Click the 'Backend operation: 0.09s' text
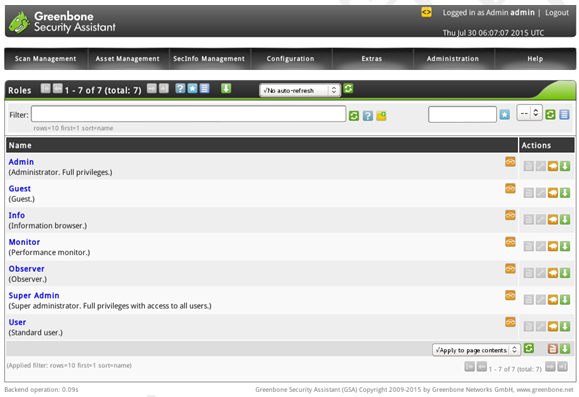The width and height of the screenshot is (579, 397). click(41, 390)
